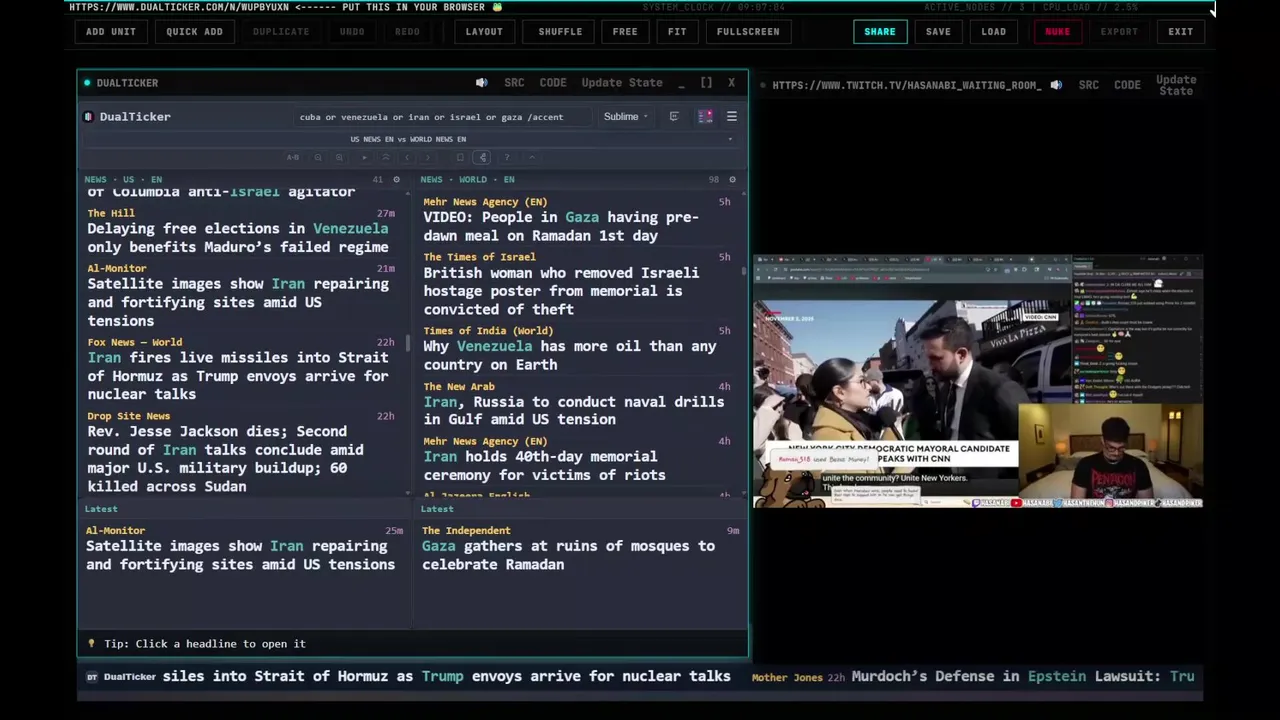Click the bookmark icon in ticker toolbar

coord(460,157)
